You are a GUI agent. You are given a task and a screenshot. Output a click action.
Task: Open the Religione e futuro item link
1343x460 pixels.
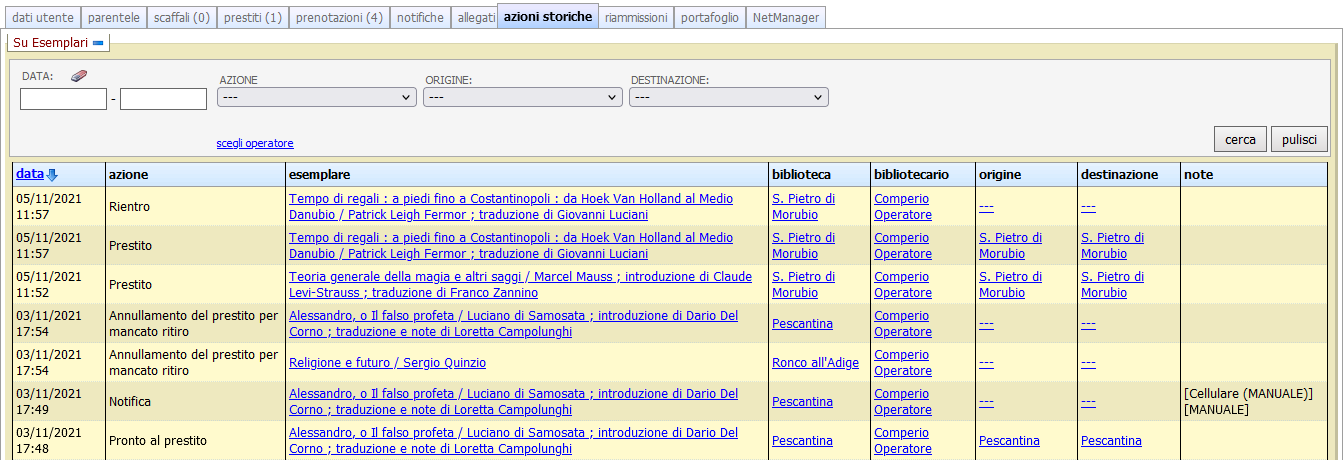point(387,363)
